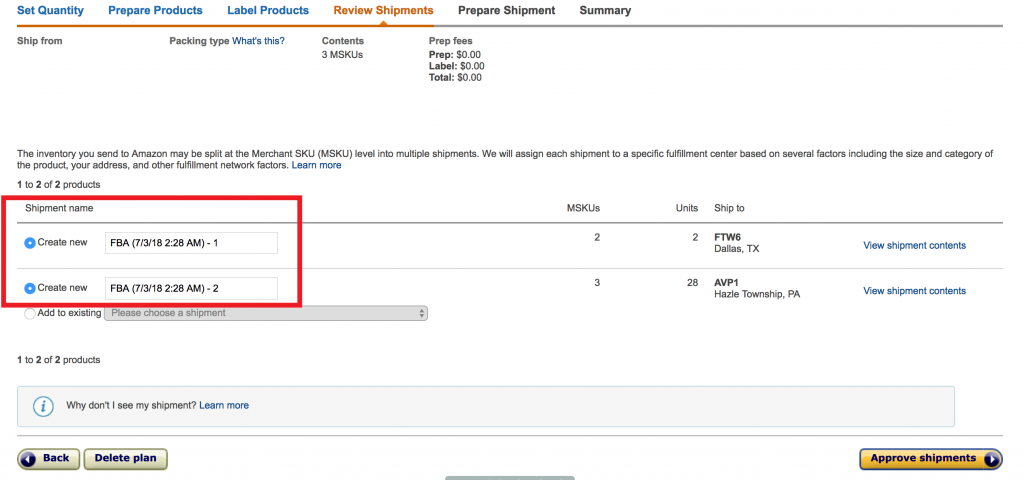Edit the first shipment name field
This screenshot has width=1024, height=480.
[x=190, y=243]
